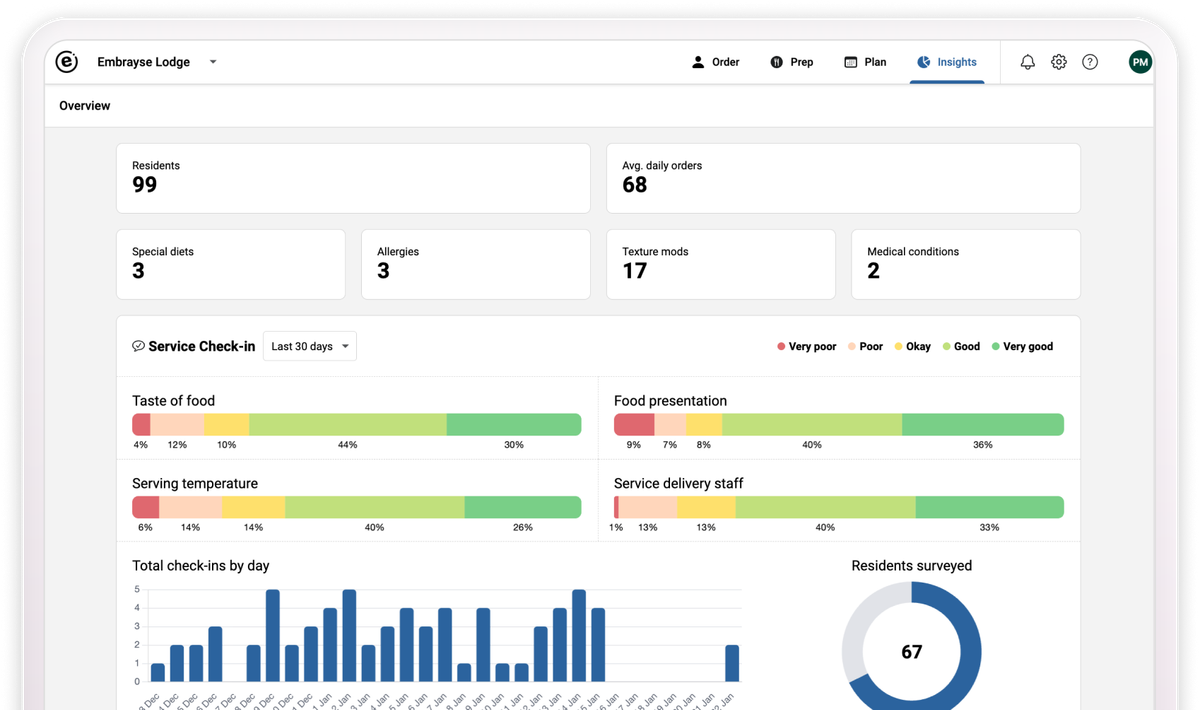Image resolution: width=1200 pixels, height=710 pixels.
Task: Click the 30% Very good segment of Taste of food
Action: [x=514, y=424]
